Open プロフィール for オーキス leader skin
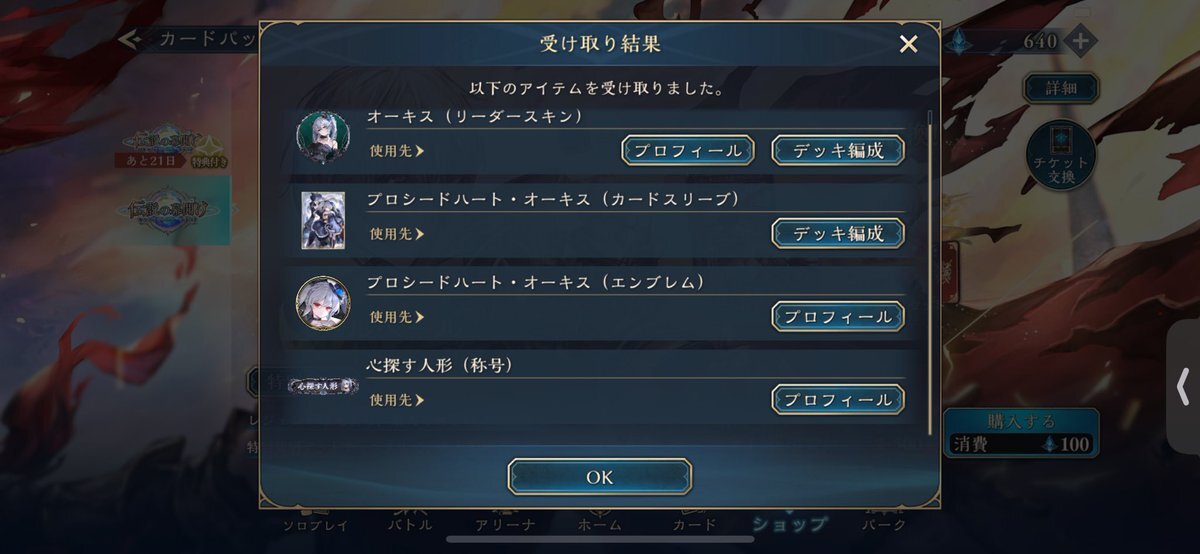 [x=688, y=150]
